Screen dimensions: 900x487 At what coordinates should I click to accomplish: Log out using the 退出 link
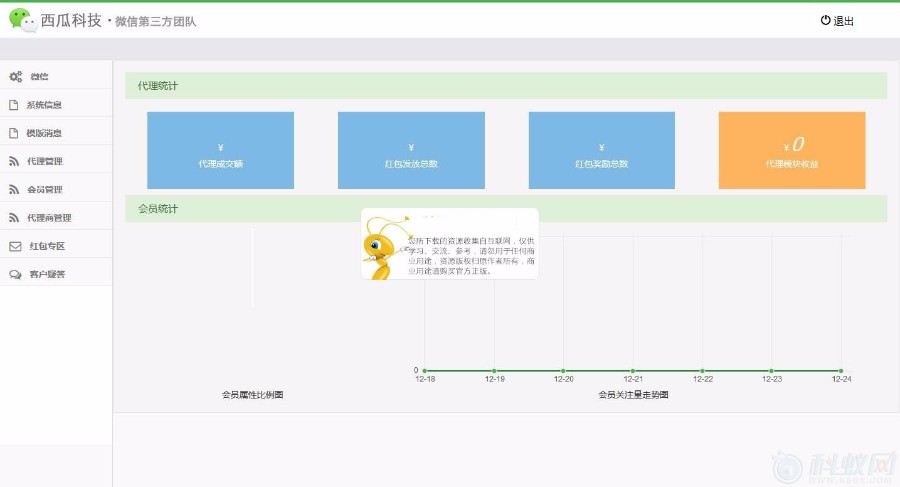[x=837, y=21]
